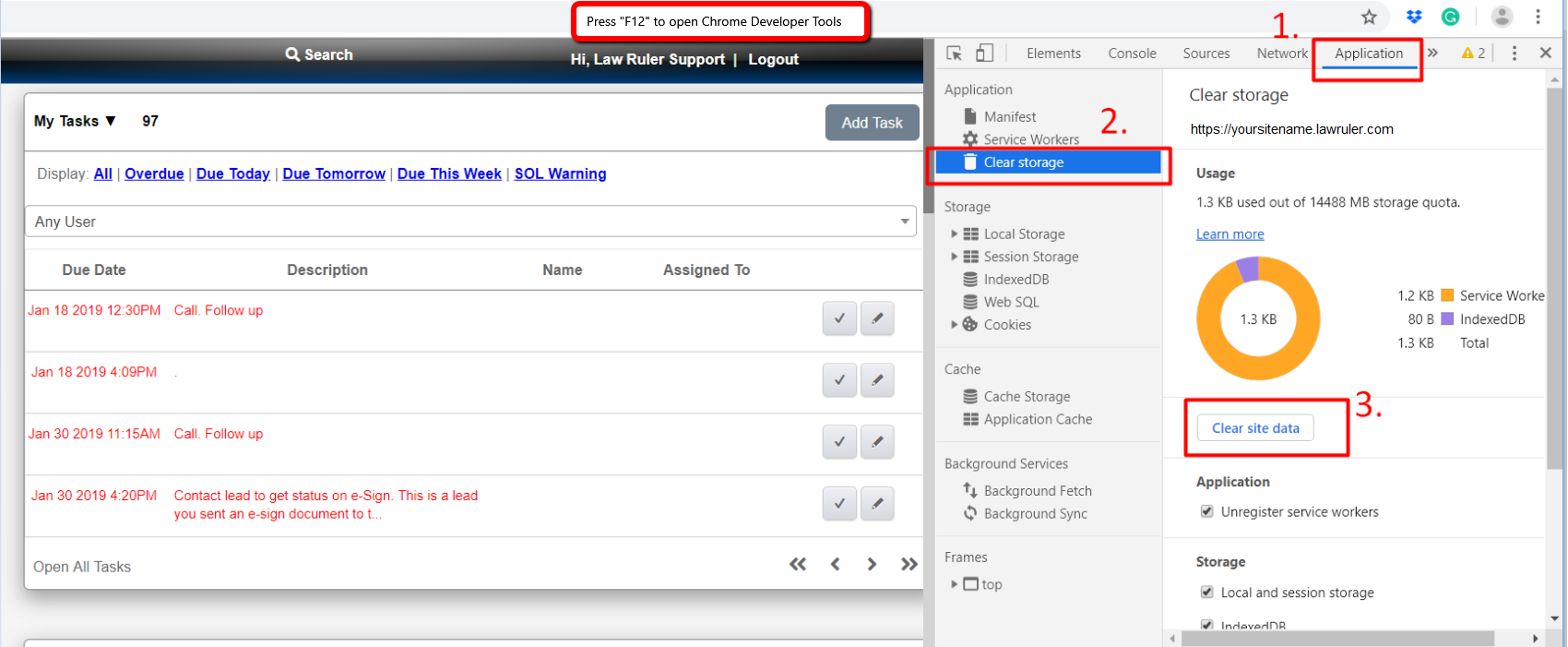Edit the e-Sign status task

(877, 503)
